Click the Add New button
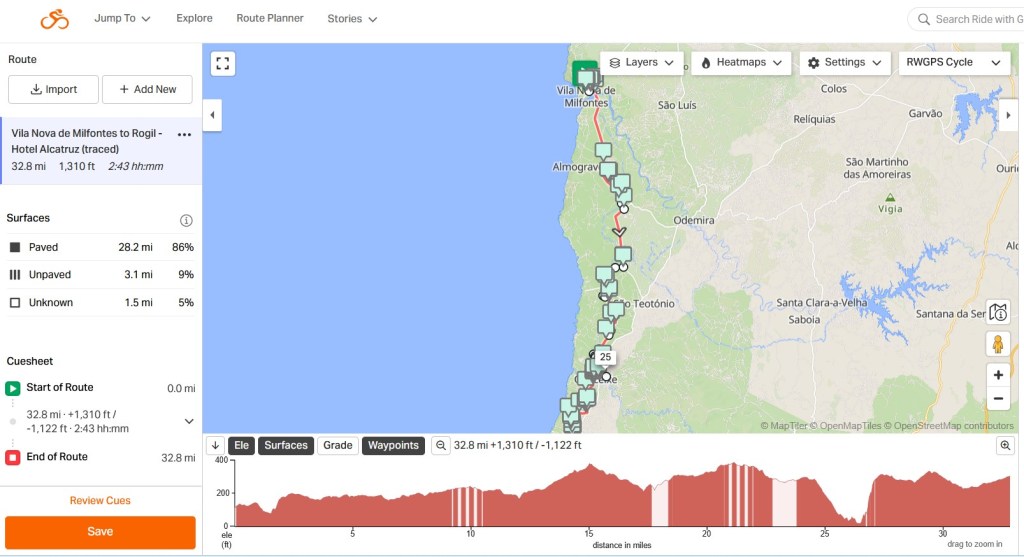 coord(147,89)
